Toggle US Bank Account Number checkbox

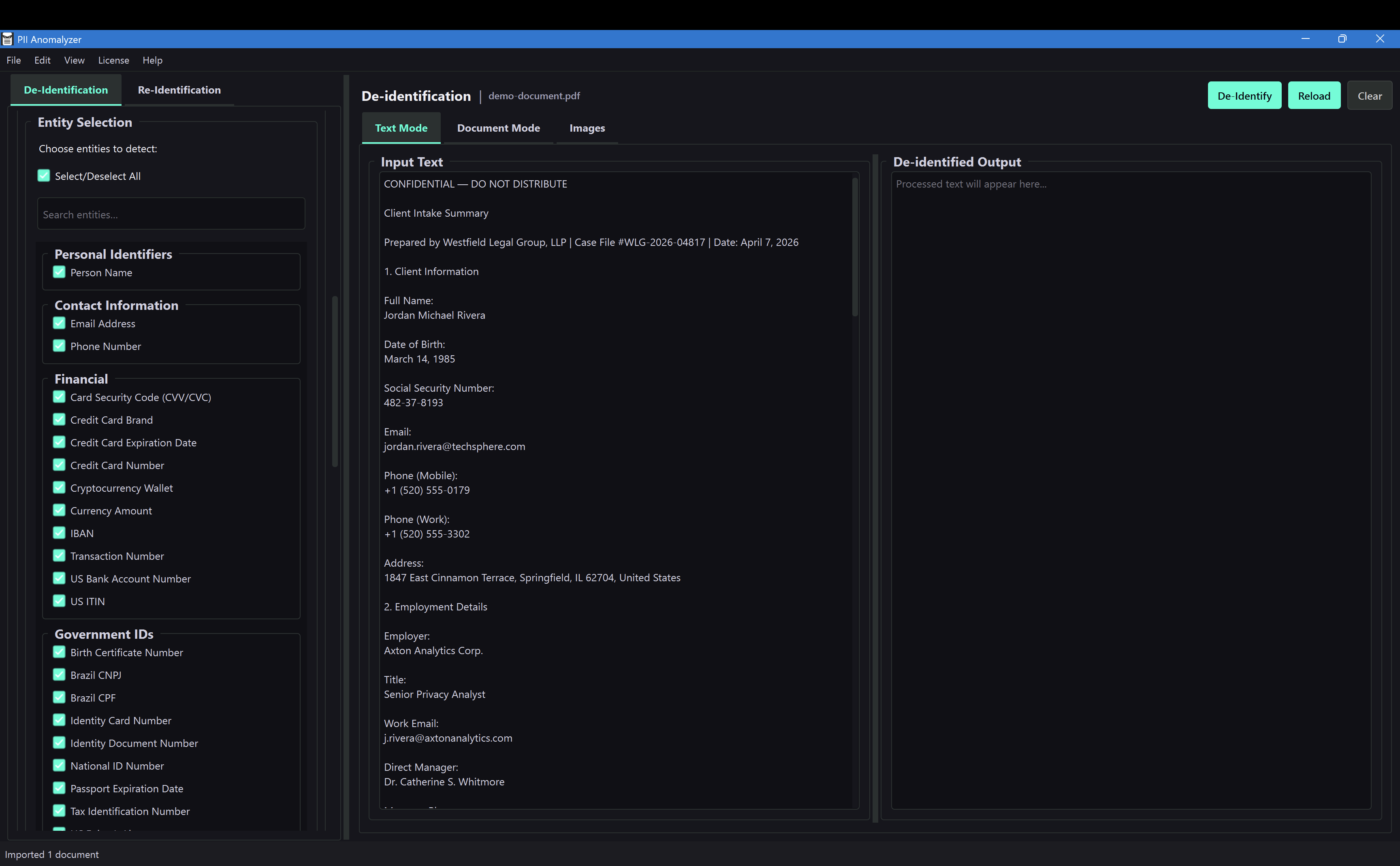(59, 578)
